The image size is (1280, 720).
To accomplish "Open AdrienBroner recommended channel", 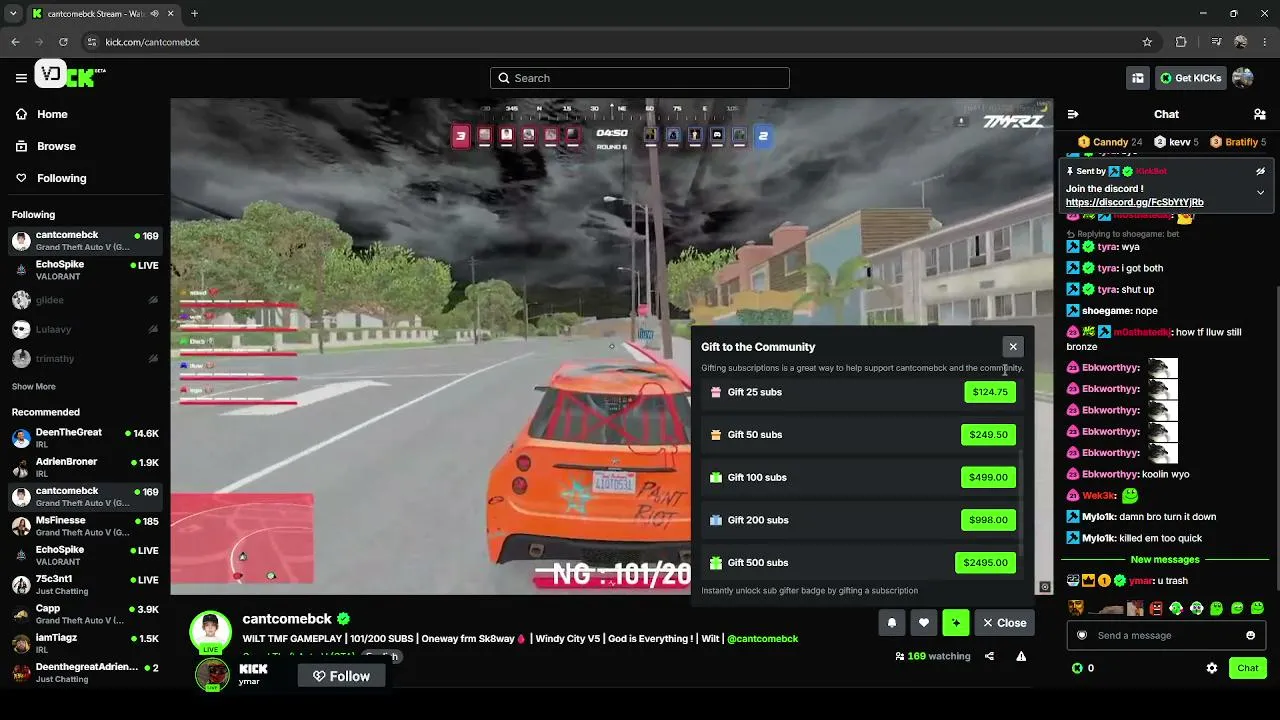I will pos(85,467).
